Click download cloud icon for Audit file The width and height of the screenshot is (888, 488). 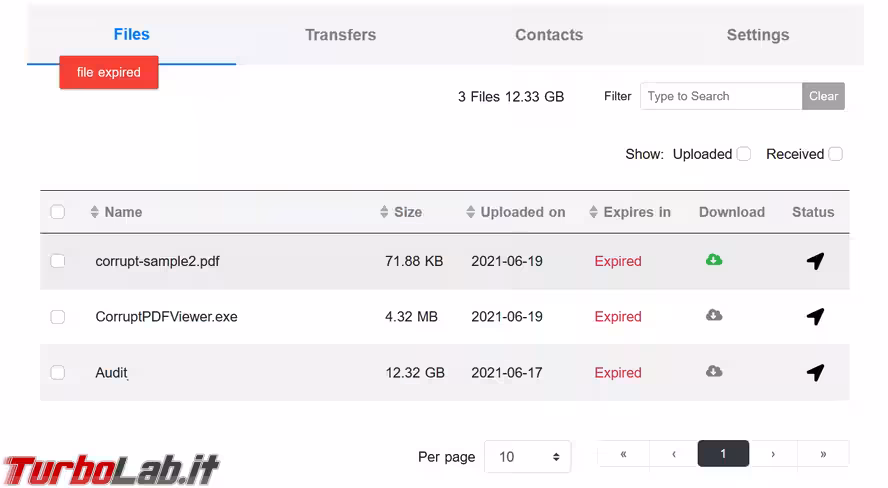pos(714,372)
